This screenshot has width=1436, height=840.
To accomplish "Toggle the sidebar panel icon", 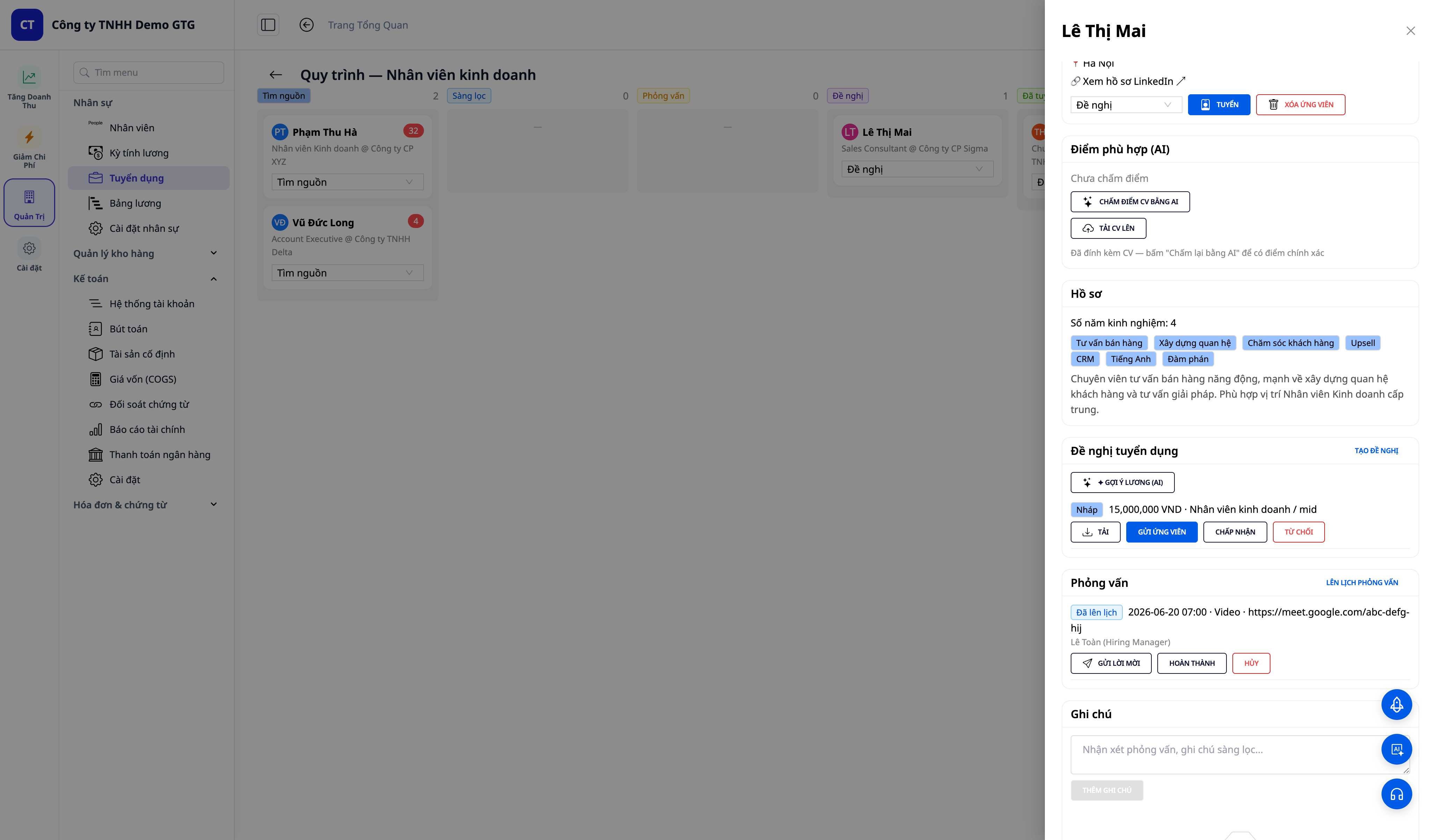I will pyautogui.click(x=268, y=25).
